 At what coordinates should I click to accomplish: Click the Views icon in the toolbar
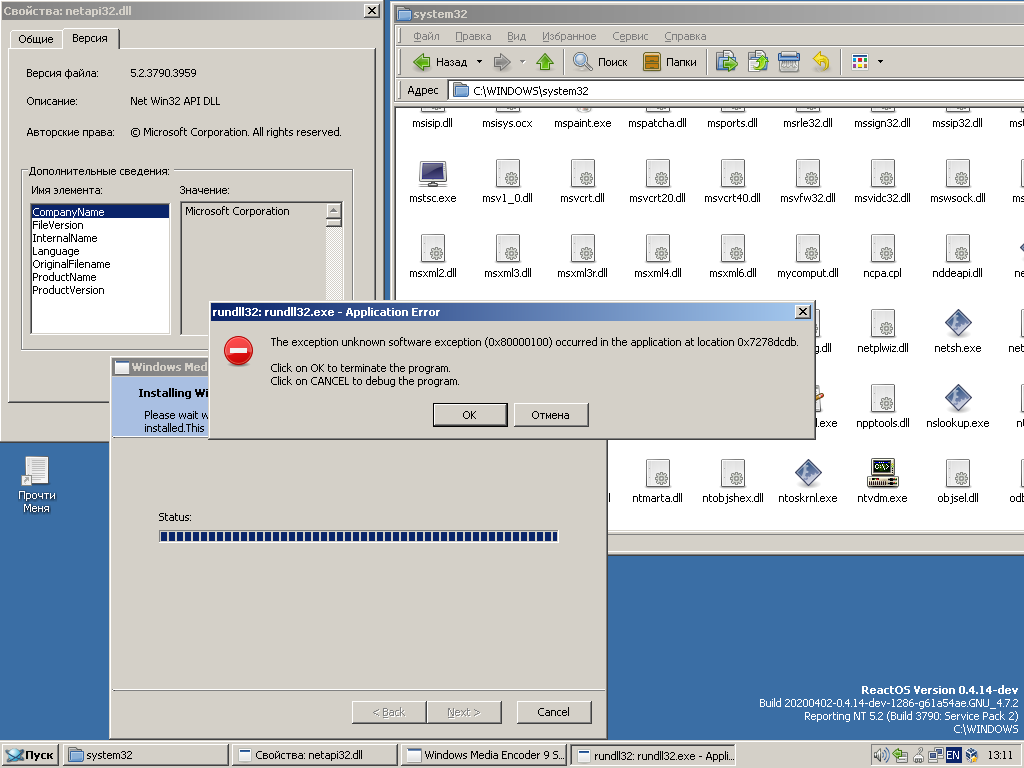coord(860,62)
